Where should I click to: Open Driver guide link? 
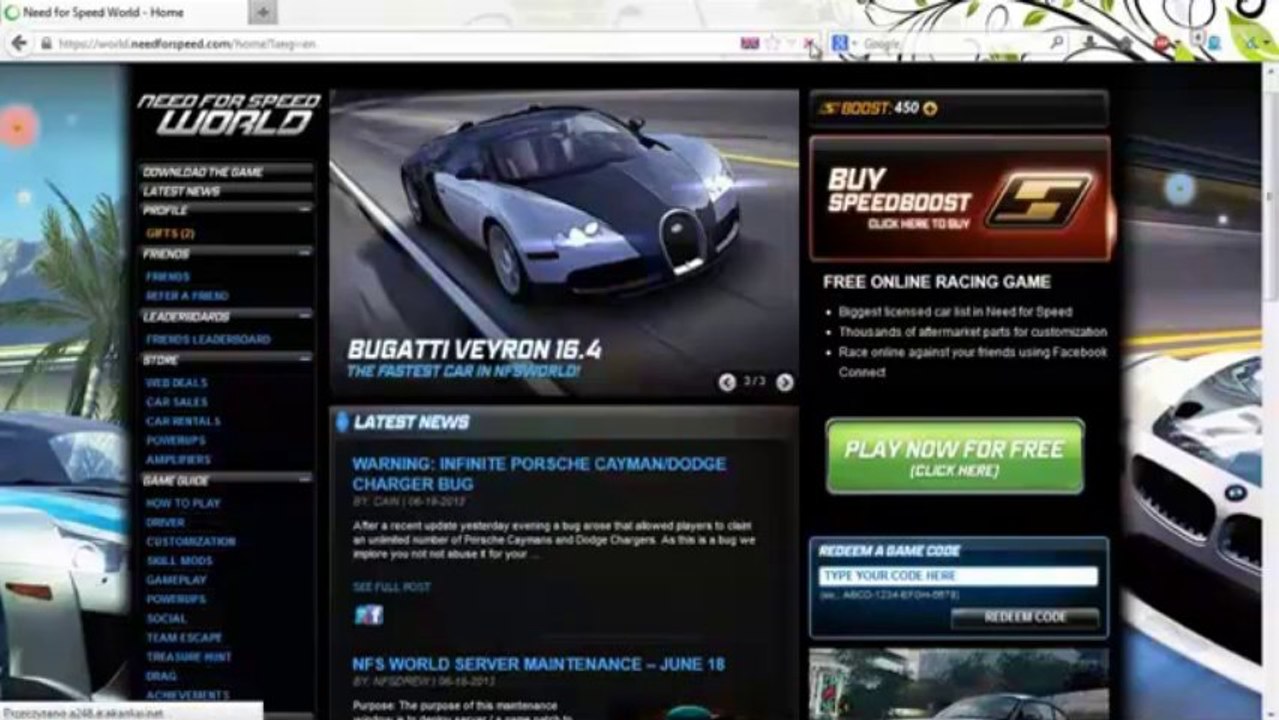pos(165,522)
